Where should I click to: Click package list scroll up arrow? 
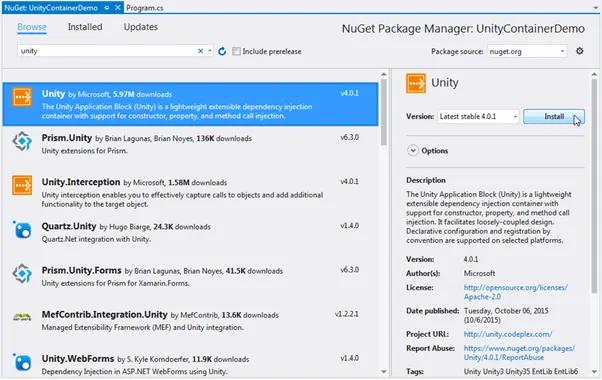click(x=384, y=74)
